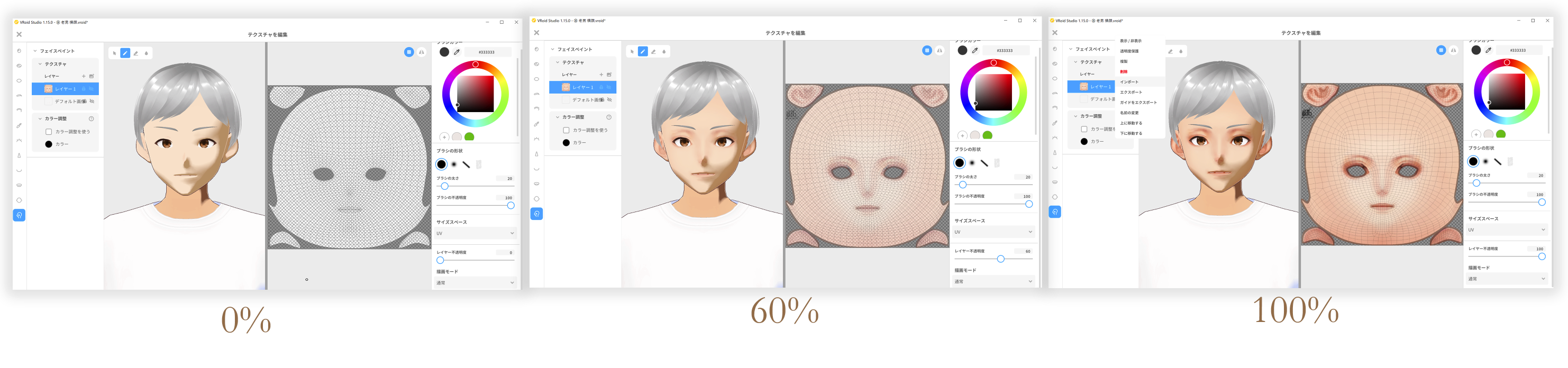Choose エクスポート from the context menu
Viewport: 1568px width, 368px height.
1131,93
